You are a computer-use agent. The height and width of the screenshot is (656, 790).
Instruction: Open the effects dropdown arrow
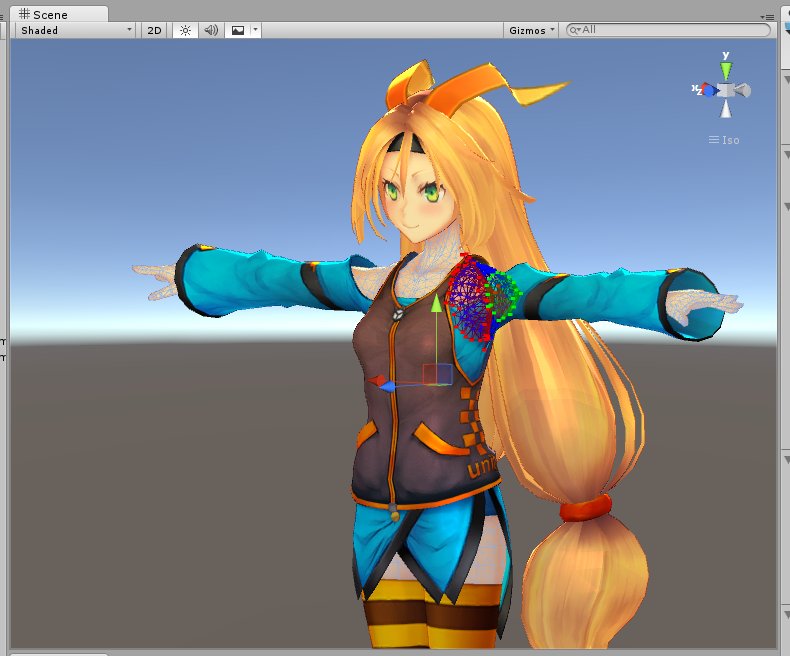pos(255,30)
